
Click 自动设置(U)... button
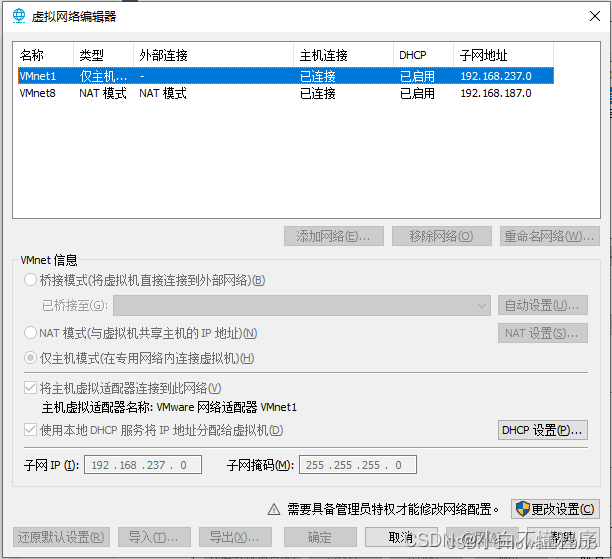pos(543,305)
